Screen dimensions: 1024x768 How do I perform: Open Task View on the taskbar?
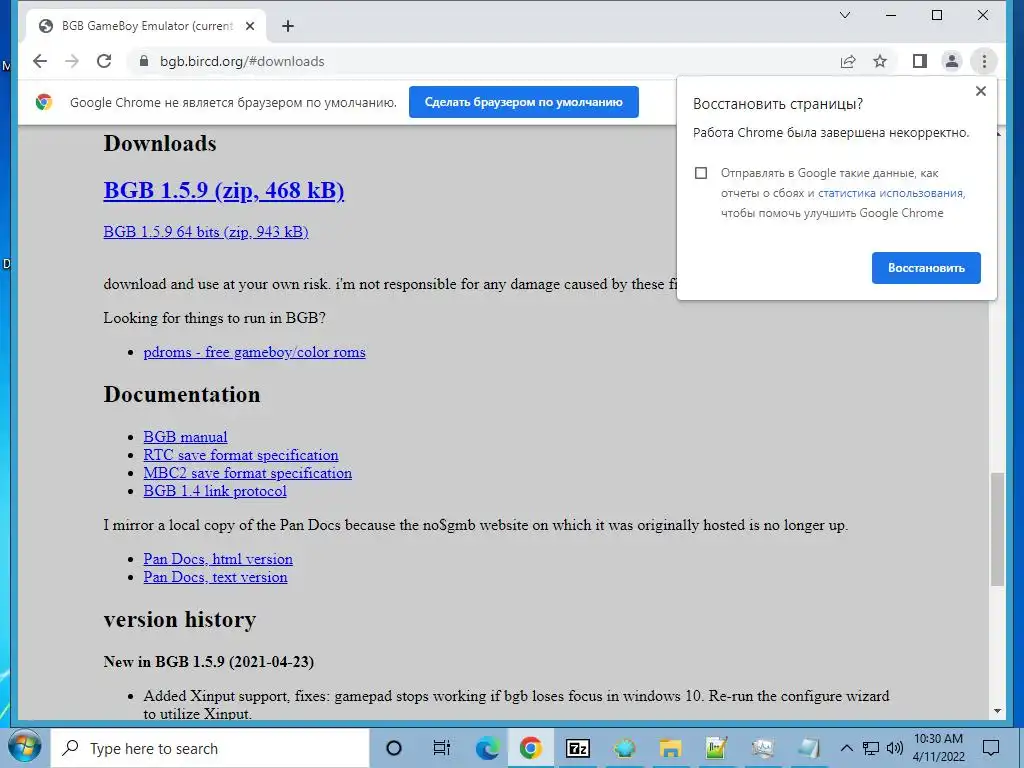[x=442, y=748]
